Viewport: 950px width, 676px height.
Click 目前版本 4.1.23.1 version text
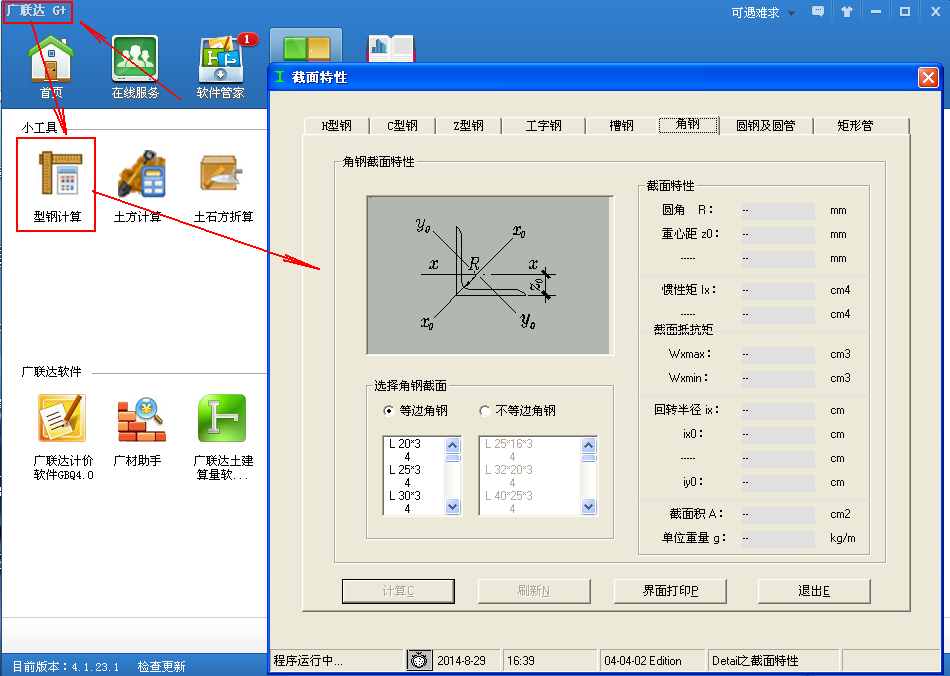66,666
